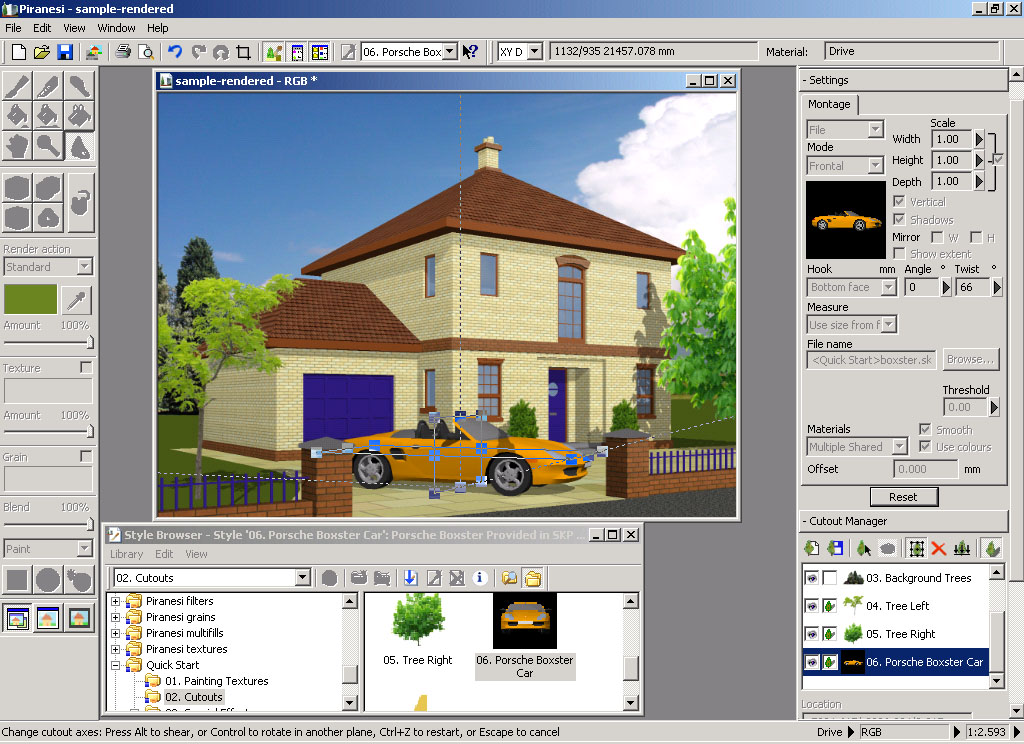Viewport: 1024px width, 744px height.
Task: Select the Montage tab
Action: pyautogui.click(x=829, y=104)
